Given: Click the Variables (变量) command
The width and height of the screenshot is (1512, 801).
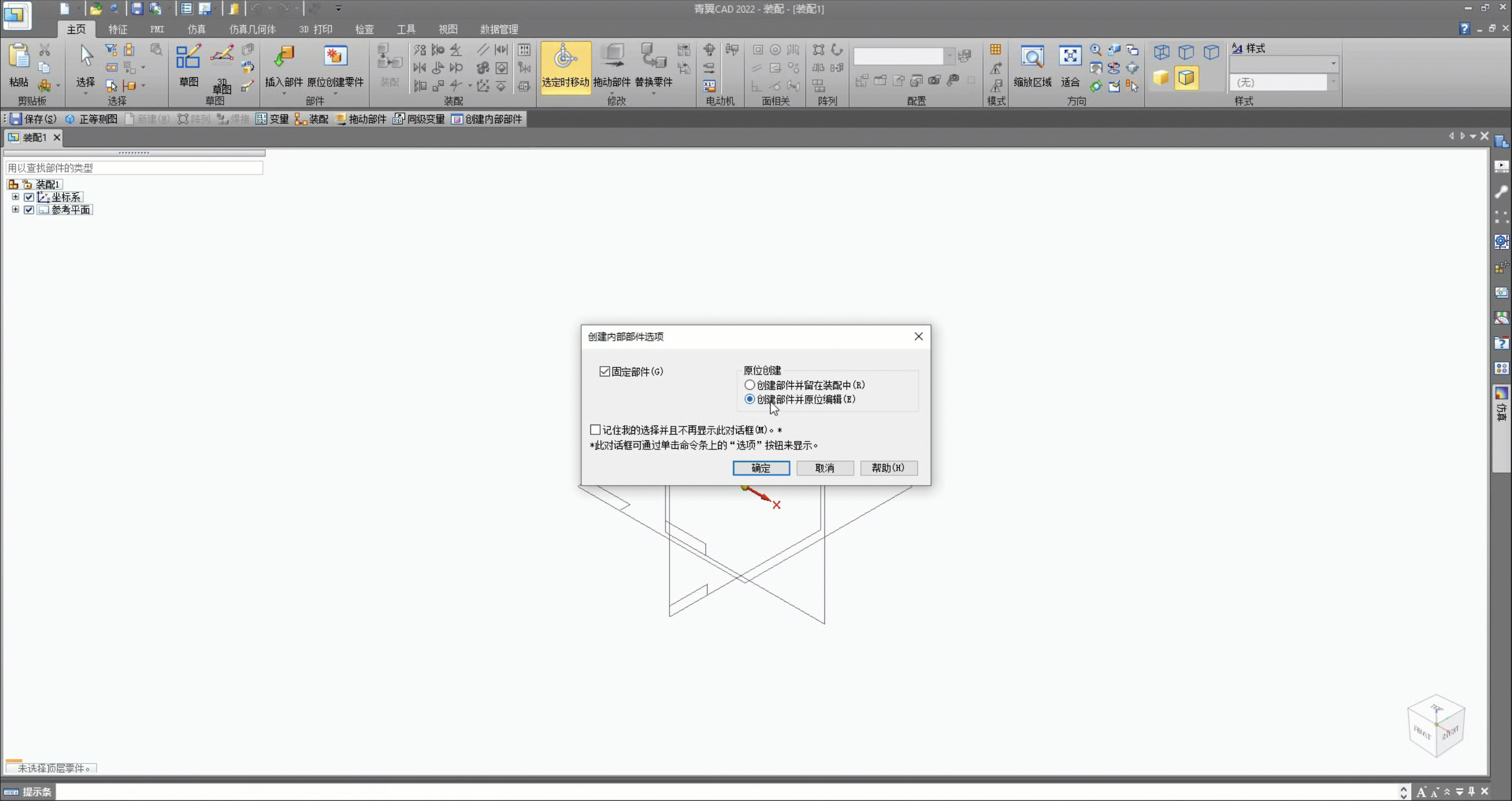Looking at the screenshot, I should (x=272, y=119).
